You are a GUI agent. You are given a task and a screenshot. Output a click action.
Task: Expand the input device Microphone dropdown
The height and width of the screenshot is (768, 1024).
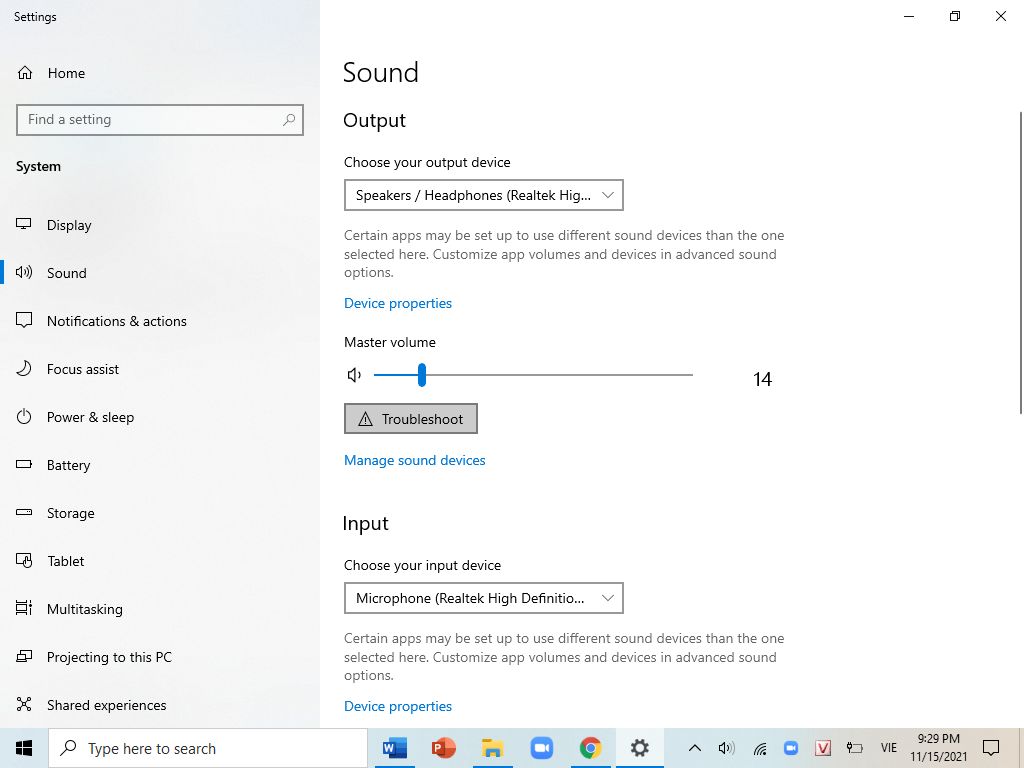point(483,598)
